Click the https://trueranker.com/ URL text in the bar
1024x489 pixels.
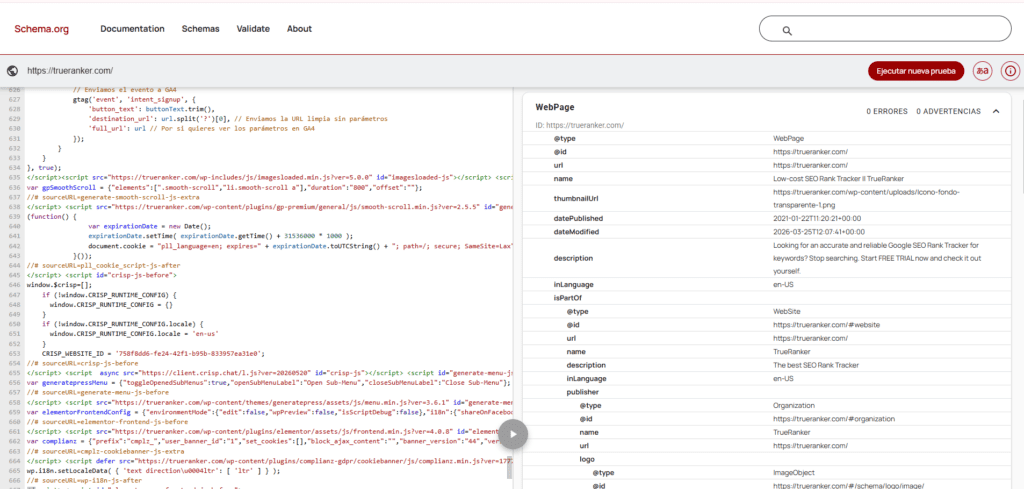click(x=70, y=71)
